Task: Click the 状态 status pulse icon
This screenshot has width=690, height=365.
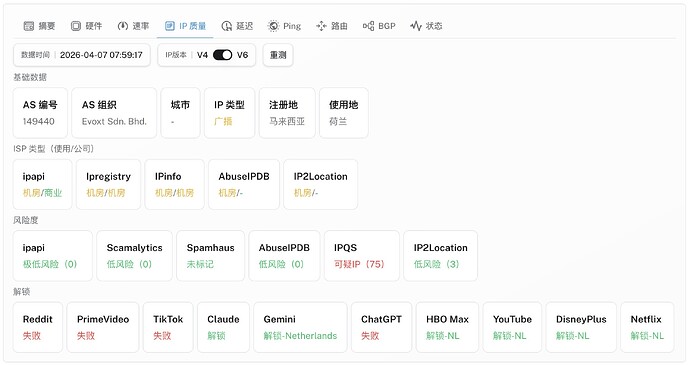Action: pyautogui.click(x=416, y=26)
